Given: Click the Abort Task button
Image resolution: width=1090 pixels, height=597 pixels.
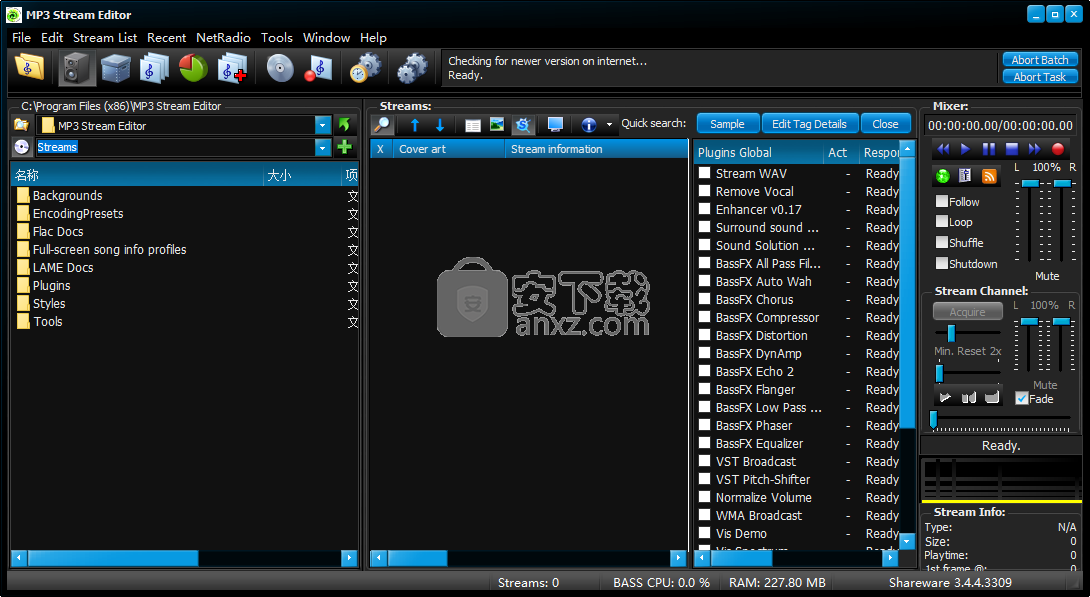Looking at the screenshot, I should coord(1040,76).
